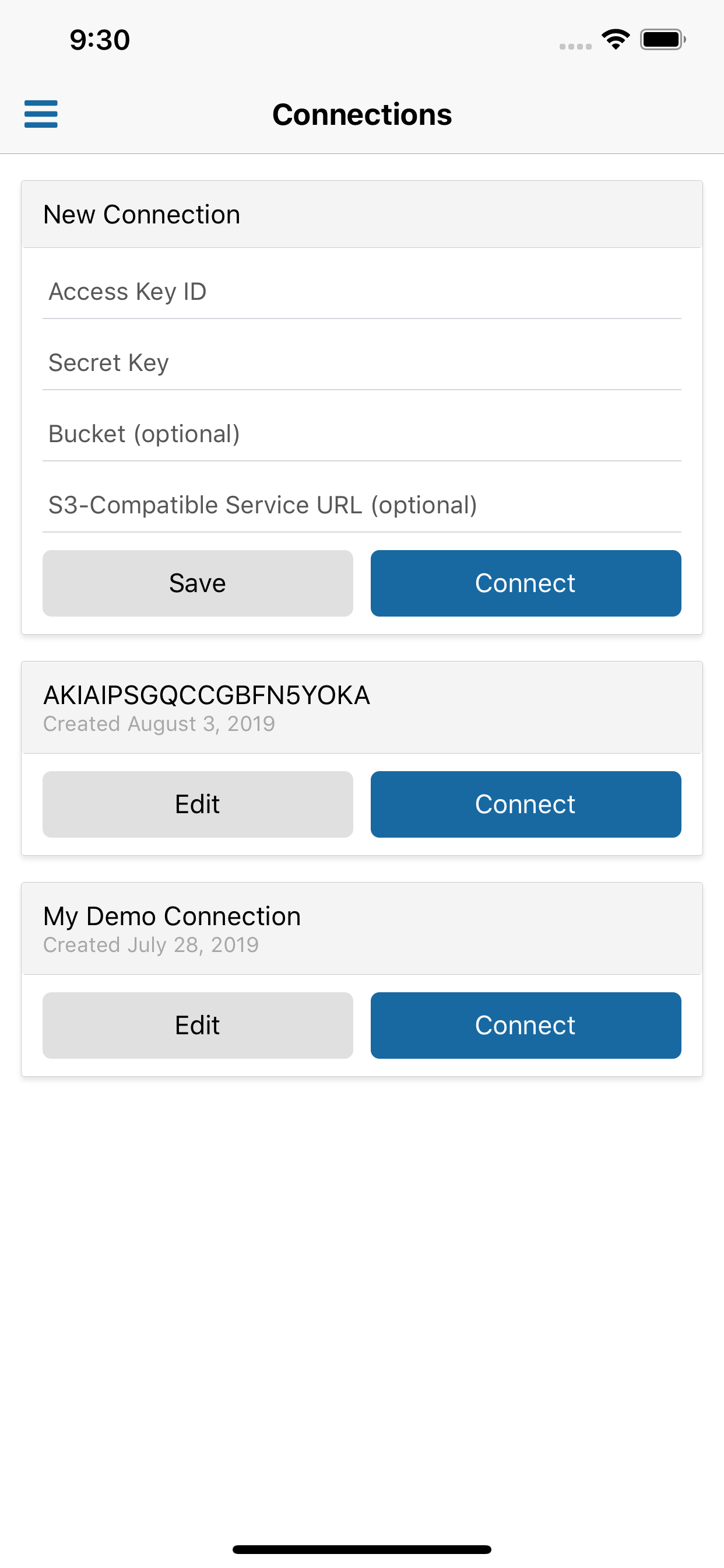Tap the Connections page title
Screen dimensions: 724x1568
[x=362, y=114]
